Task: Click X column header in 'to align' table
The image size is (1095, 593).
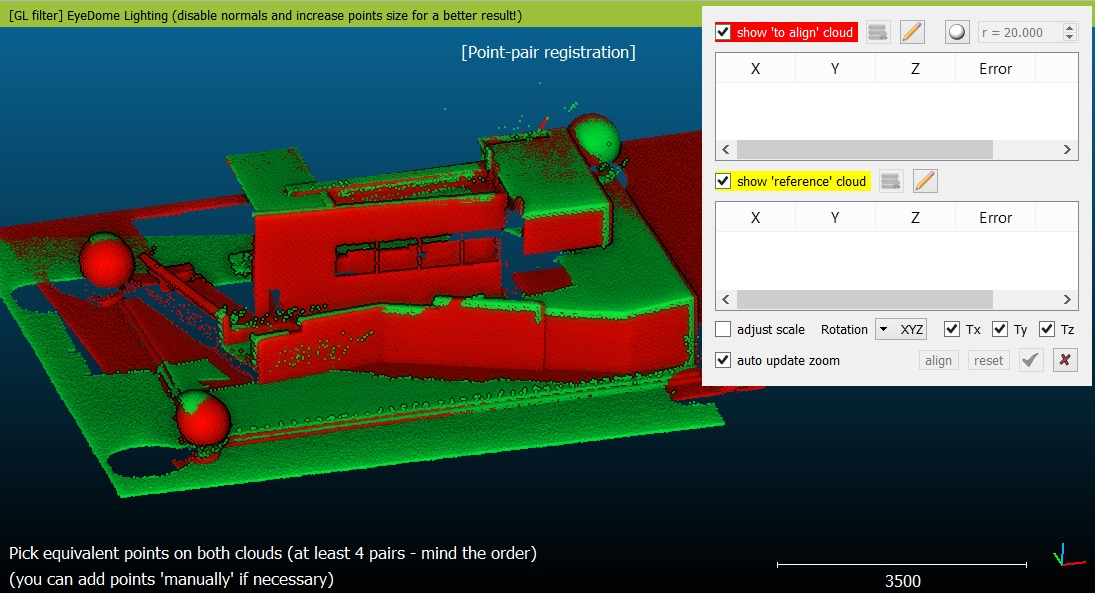Action: (x=756, y=68)
